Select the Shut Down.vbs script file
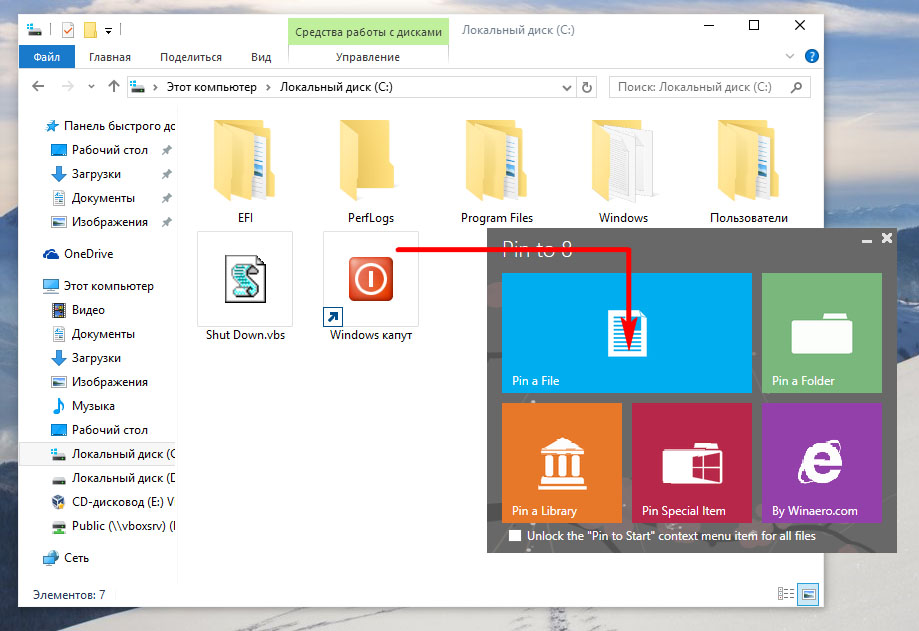 tap(245, 287)
